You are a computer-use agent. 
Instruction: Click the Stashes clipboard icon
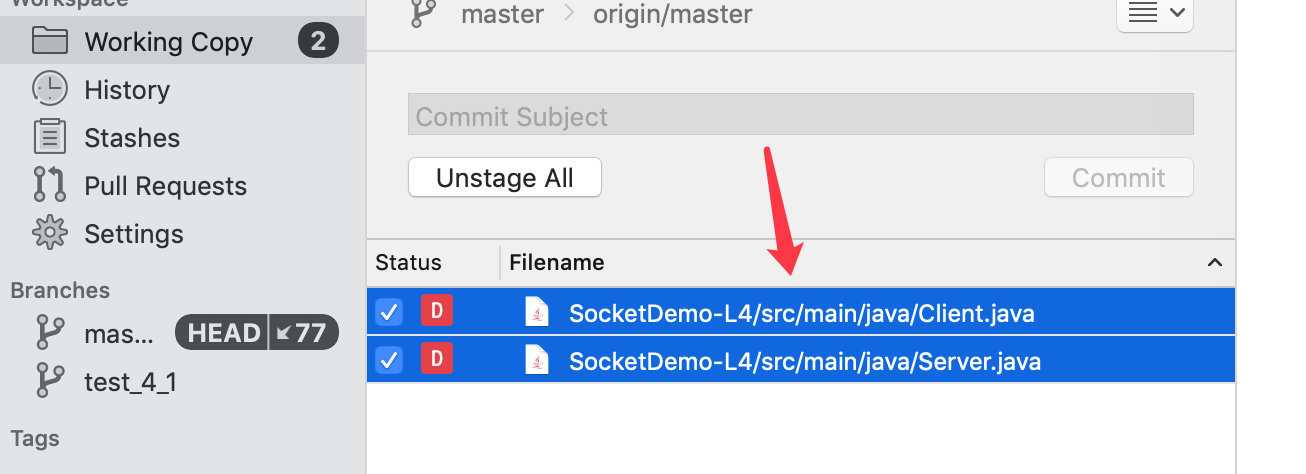coord(49,137)
